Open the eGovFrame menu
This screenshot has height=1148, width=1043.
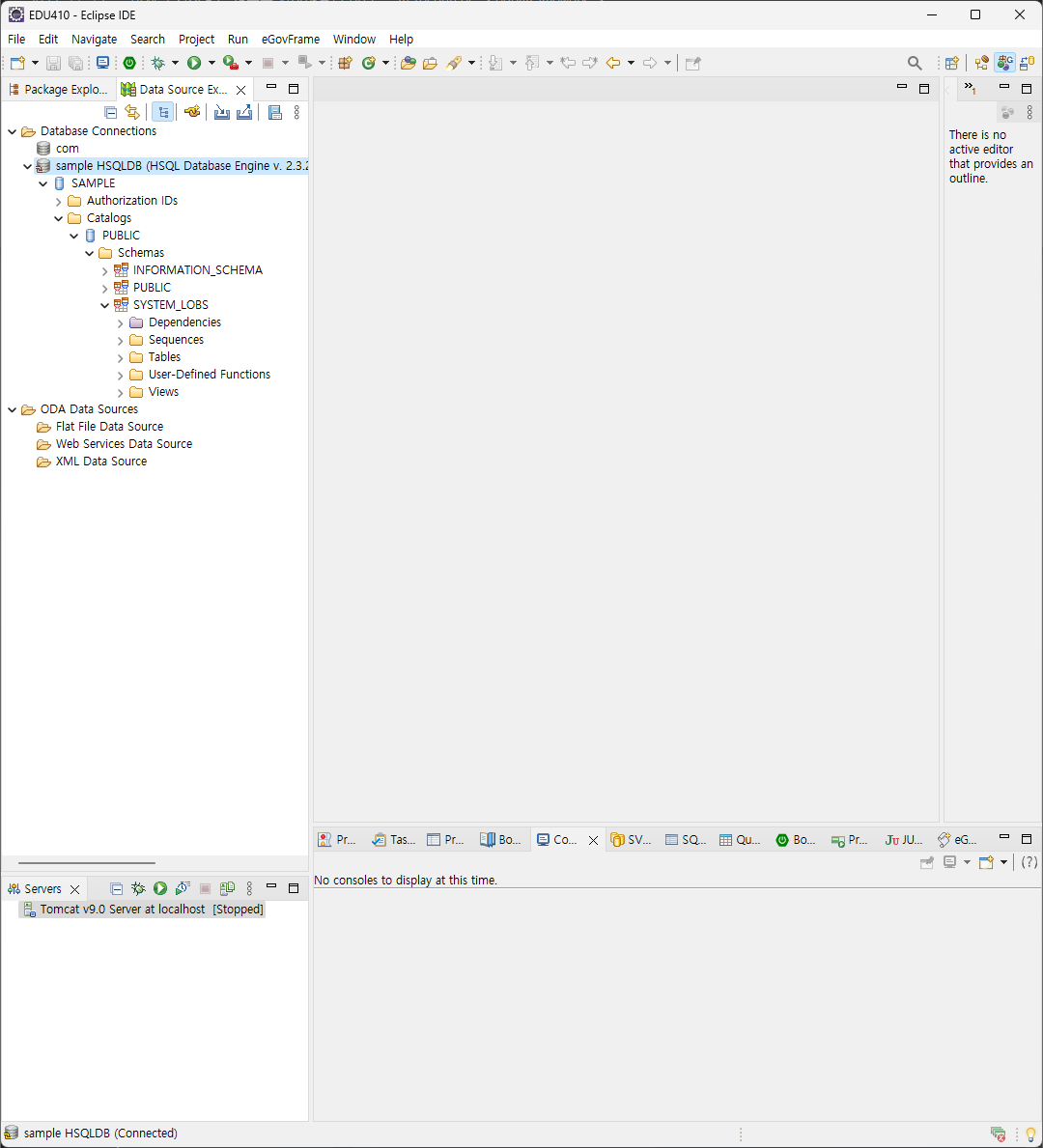(x=290, y=39)
